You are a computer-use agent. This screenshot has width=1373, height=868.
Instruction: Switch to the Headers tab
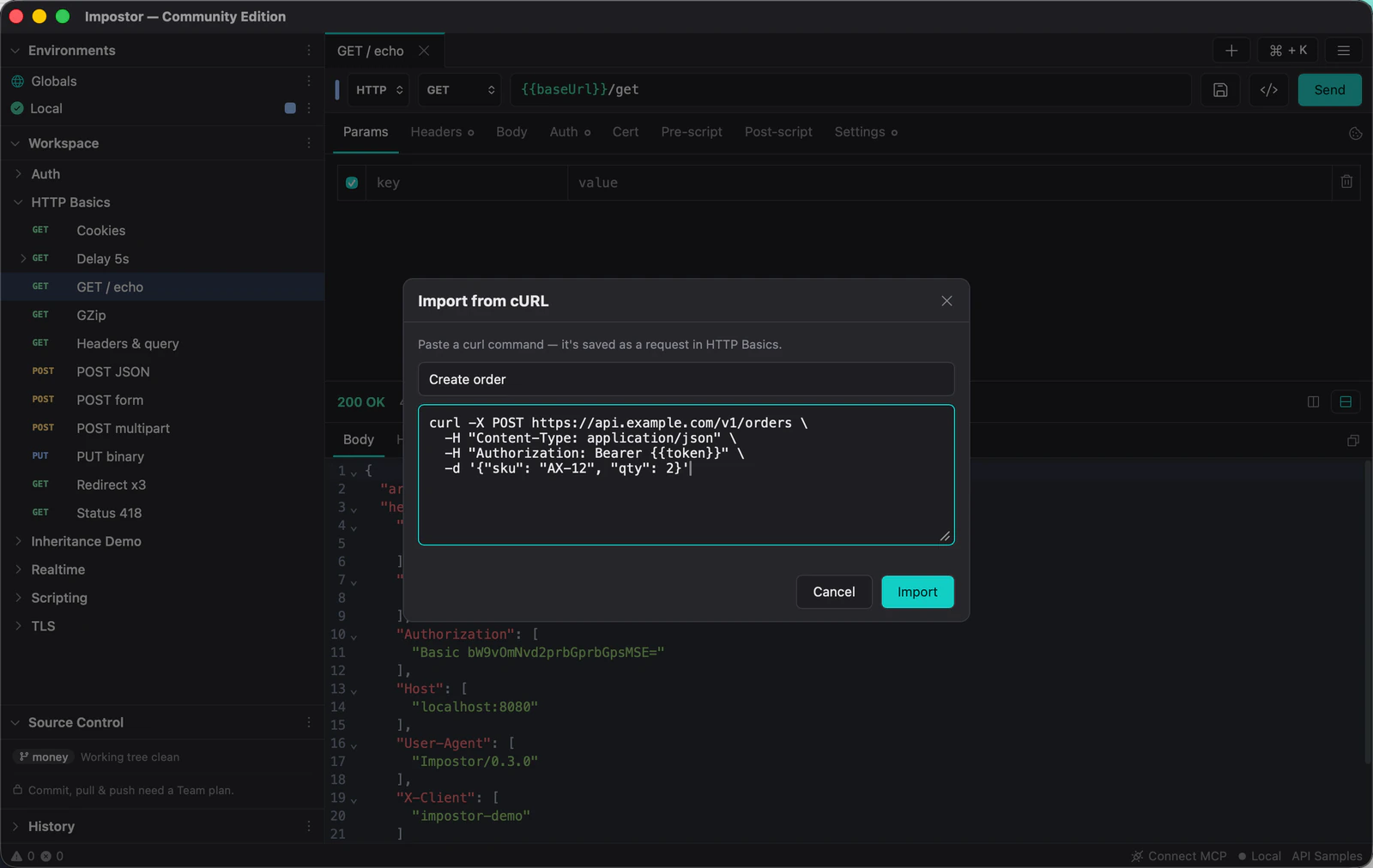pyautogui.click(x=442, y=132)
